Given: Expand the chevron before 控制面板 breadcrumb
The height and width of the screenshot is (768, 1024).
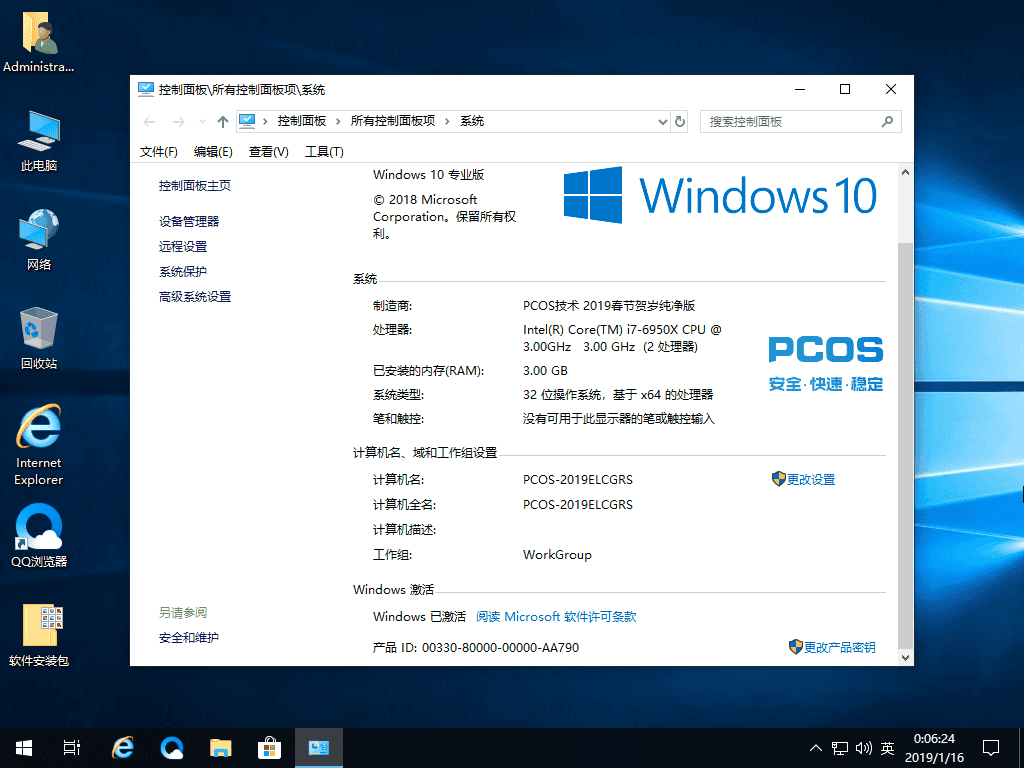Looking at the screenshot, I should click(265, 121).
